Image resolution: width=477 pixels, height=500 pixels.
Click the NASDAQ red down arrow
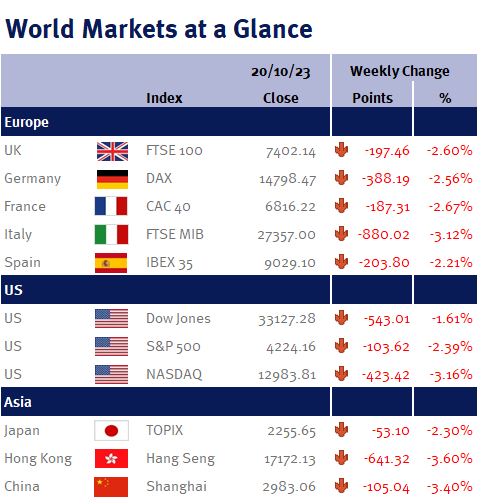(341, 374)
